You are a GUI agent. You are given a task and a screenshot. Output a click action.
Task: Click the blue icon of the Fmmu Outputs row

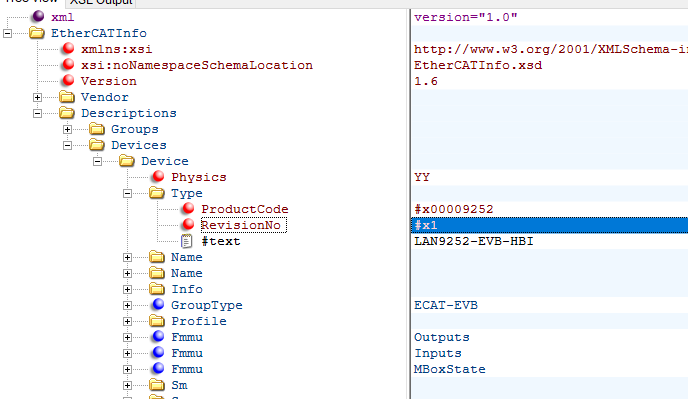click(158, 336)
